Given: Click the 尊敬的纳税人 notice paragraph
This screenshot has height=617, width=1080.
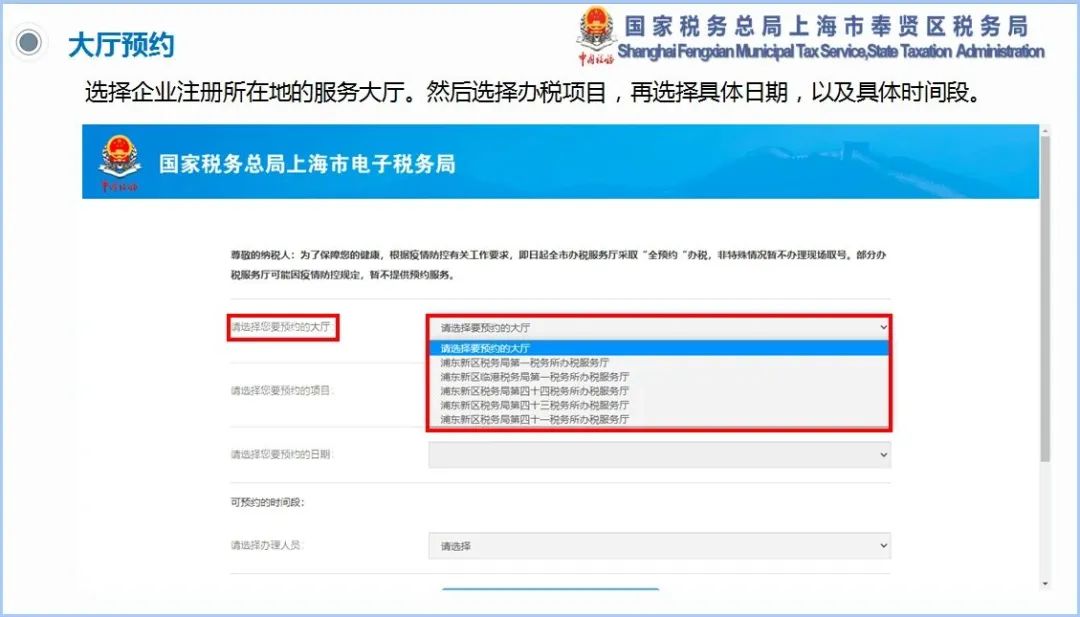Looking at the screenshot, I should pos(559,264).
